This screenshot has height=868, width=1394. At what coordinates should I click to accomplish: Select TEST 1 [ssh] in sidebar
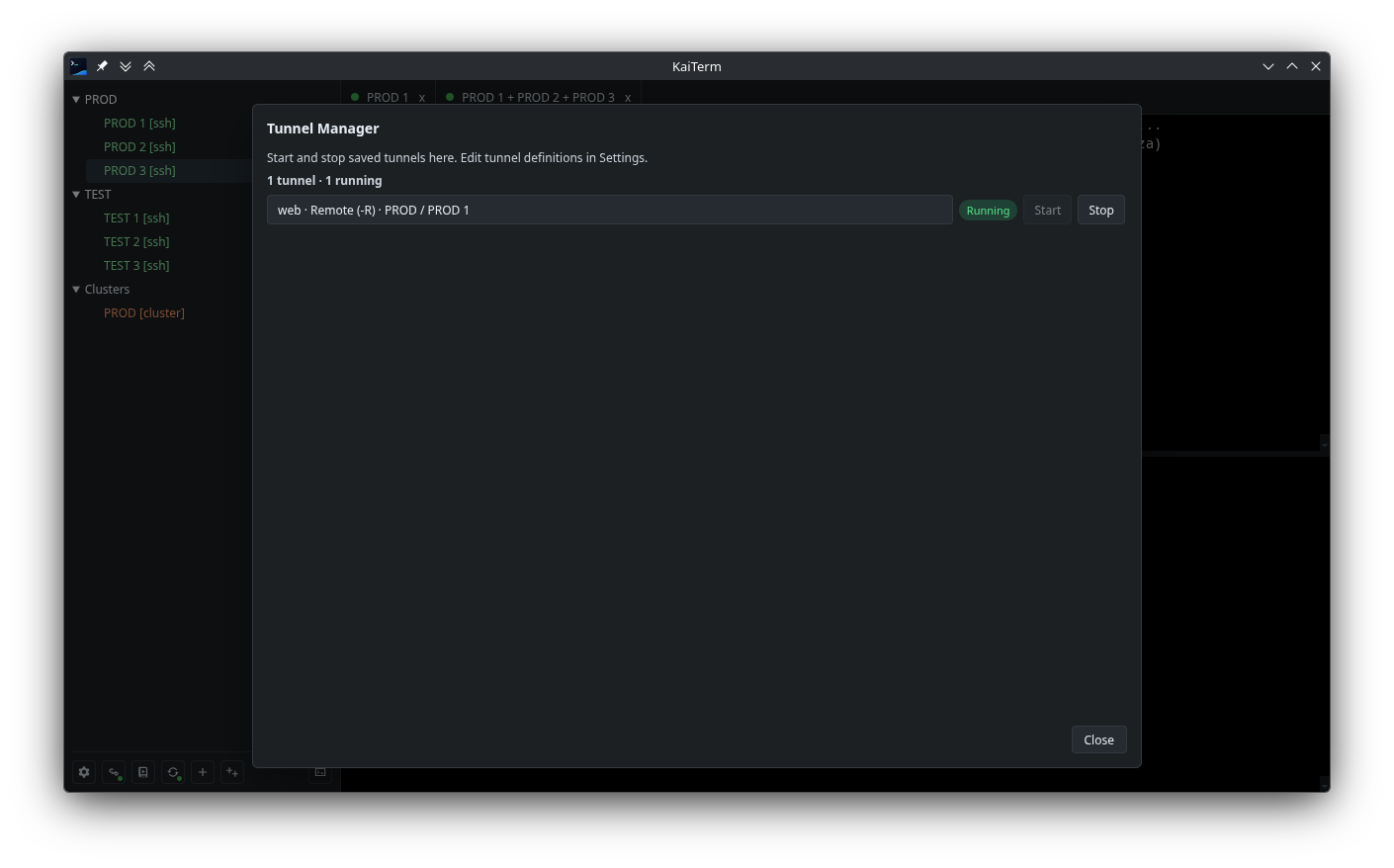click(136, 218)
